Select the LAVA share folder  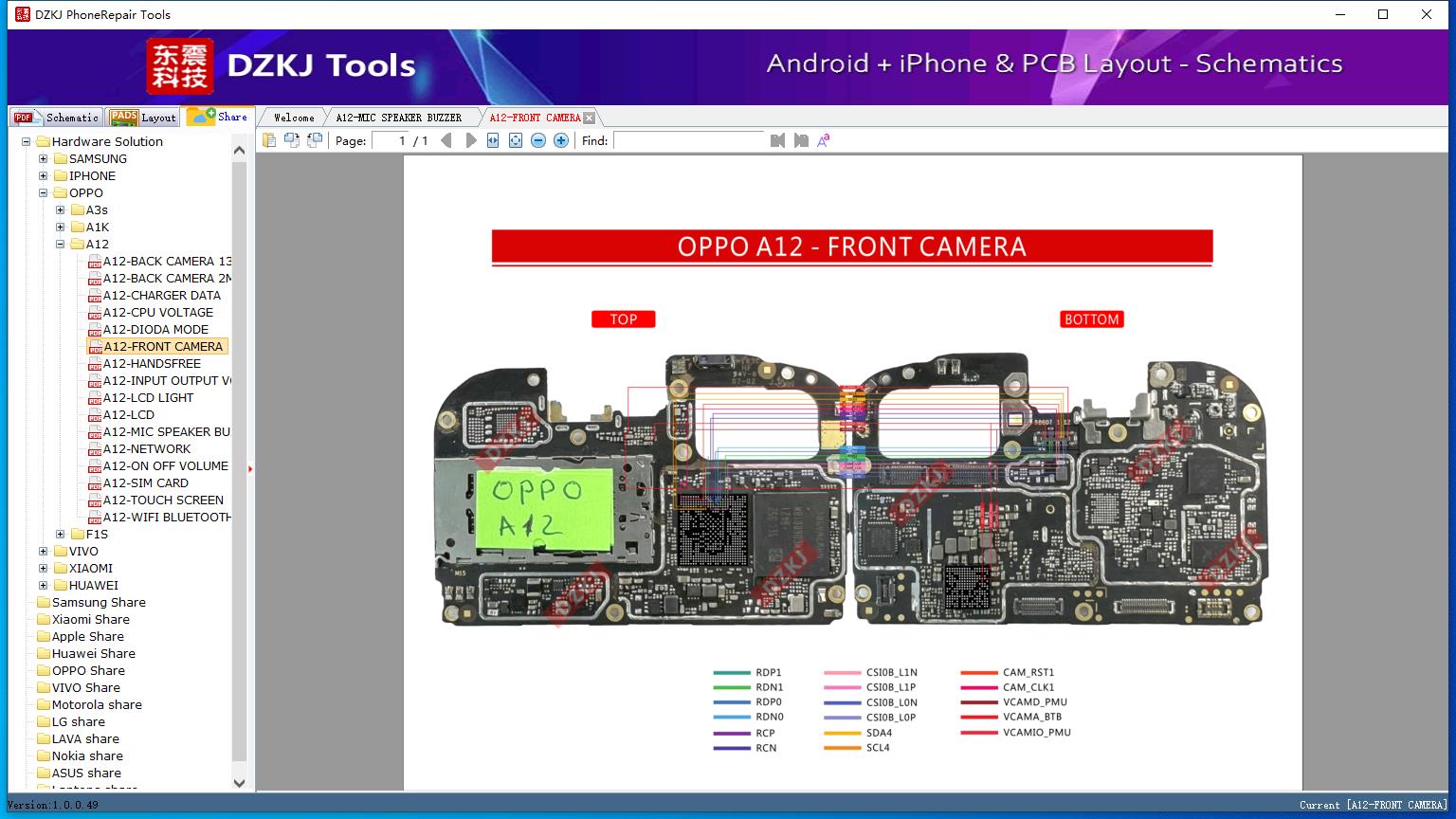tap(85, 739)
